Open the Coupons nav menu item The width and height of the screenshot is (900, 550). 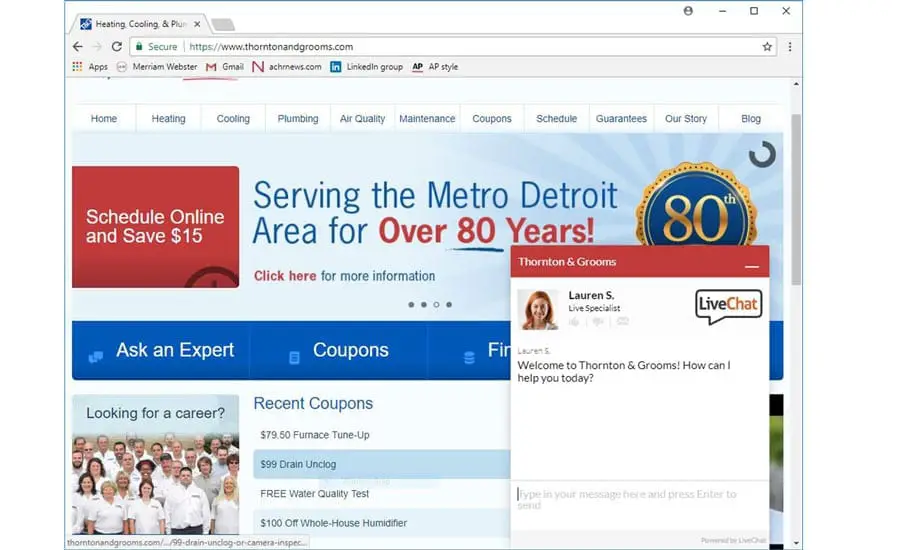[x=492, y=119]
